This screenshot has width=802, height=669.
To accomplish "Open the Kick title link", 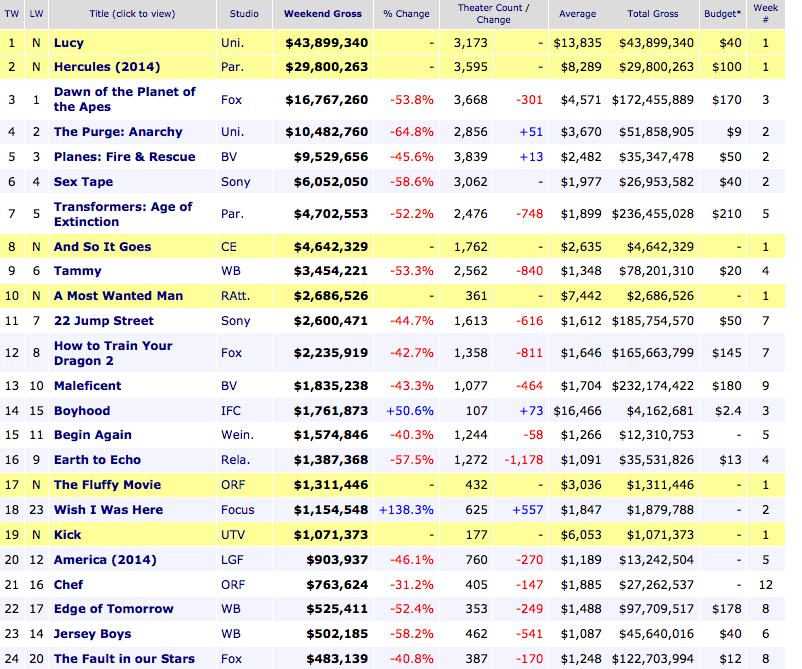I will 68,535.
